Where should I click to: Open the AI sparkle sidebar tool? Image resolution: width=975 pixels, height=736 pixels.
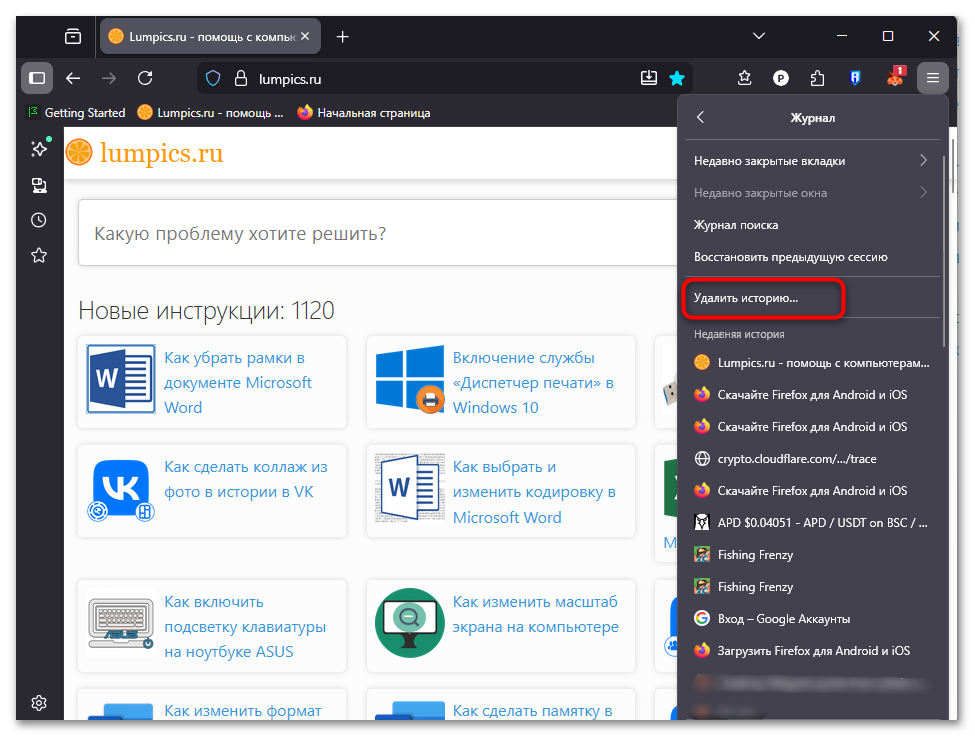39,148
